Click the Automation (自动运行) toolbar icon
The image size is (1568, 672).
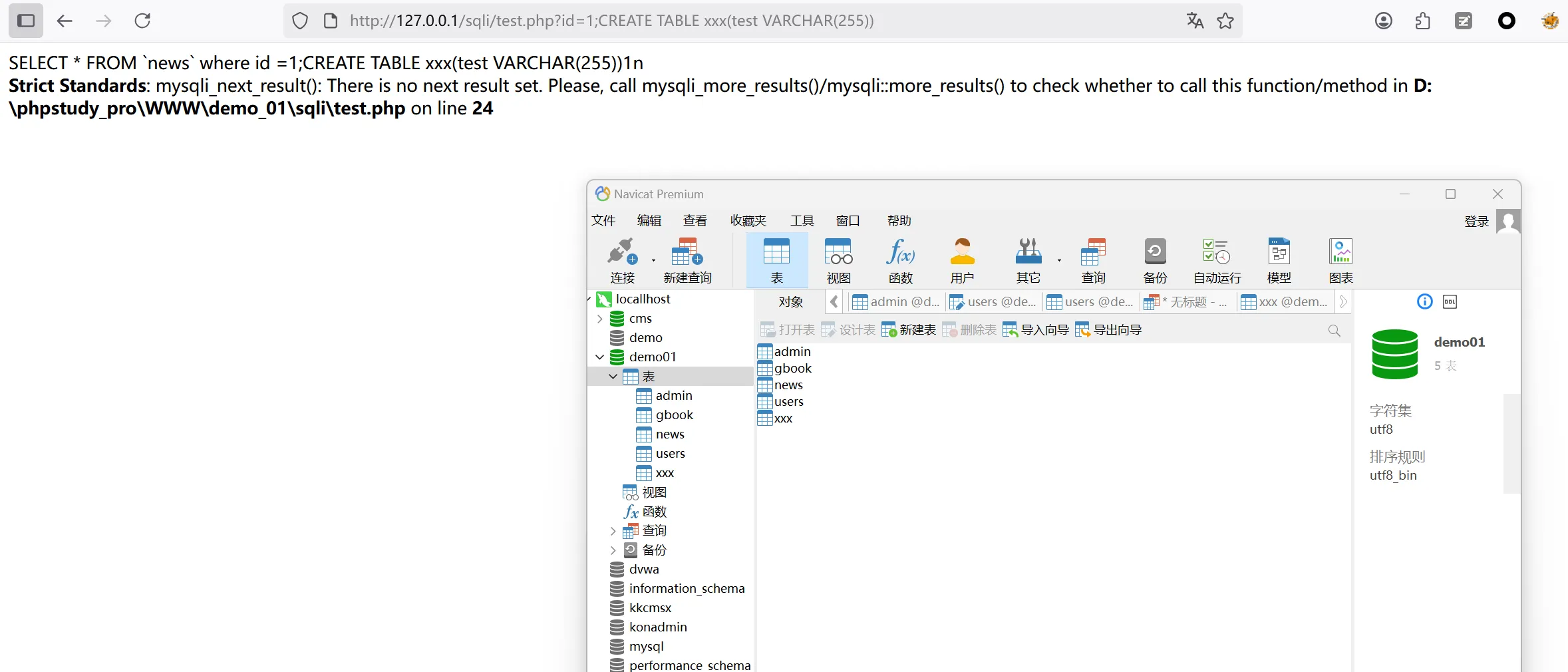[x=1217, y=259]
